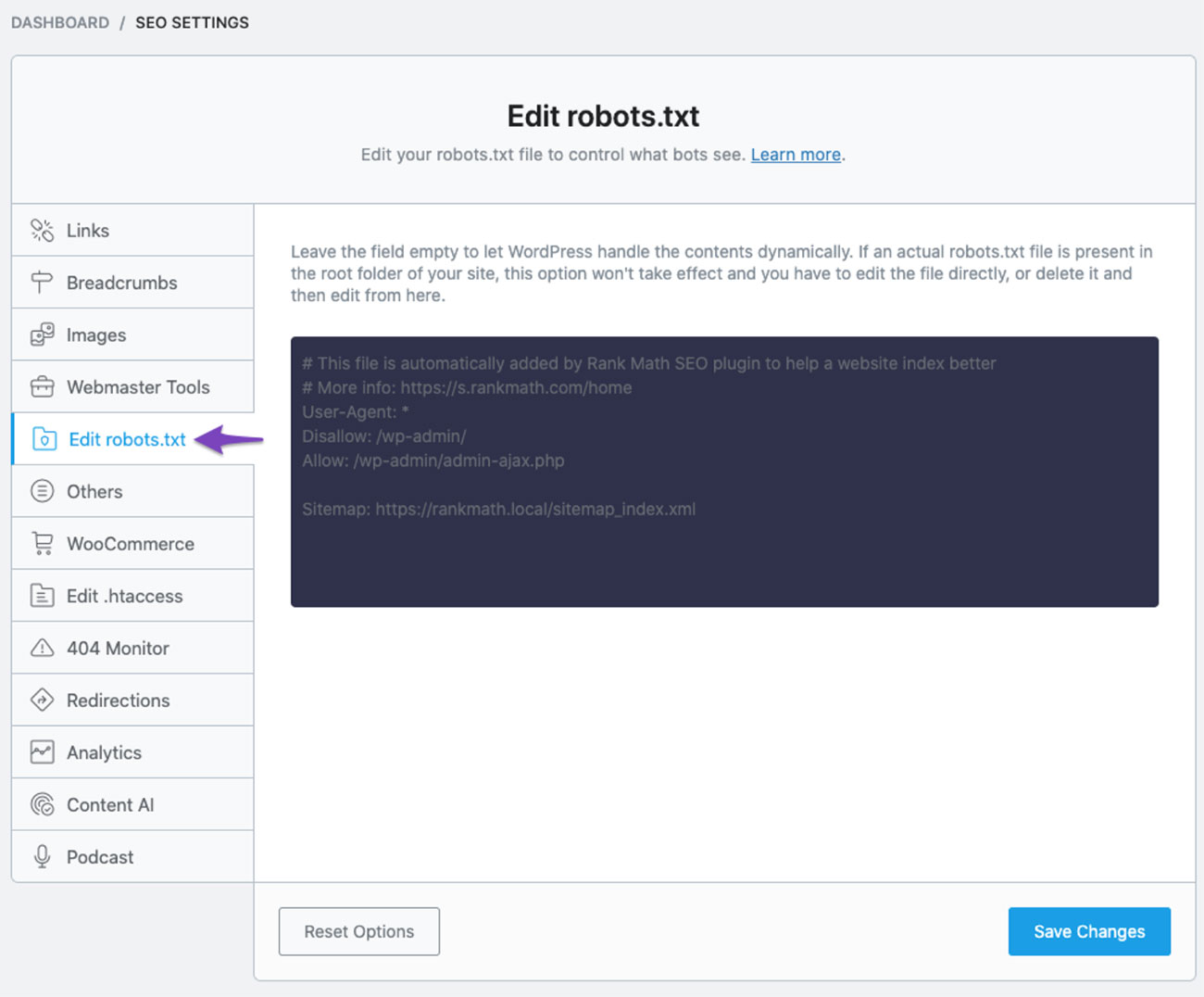Viewport: 1204px width, 997px height.
Task: Click the More info rankmath.com comment line
Action: pyautogui.click(x=467, y=387)
